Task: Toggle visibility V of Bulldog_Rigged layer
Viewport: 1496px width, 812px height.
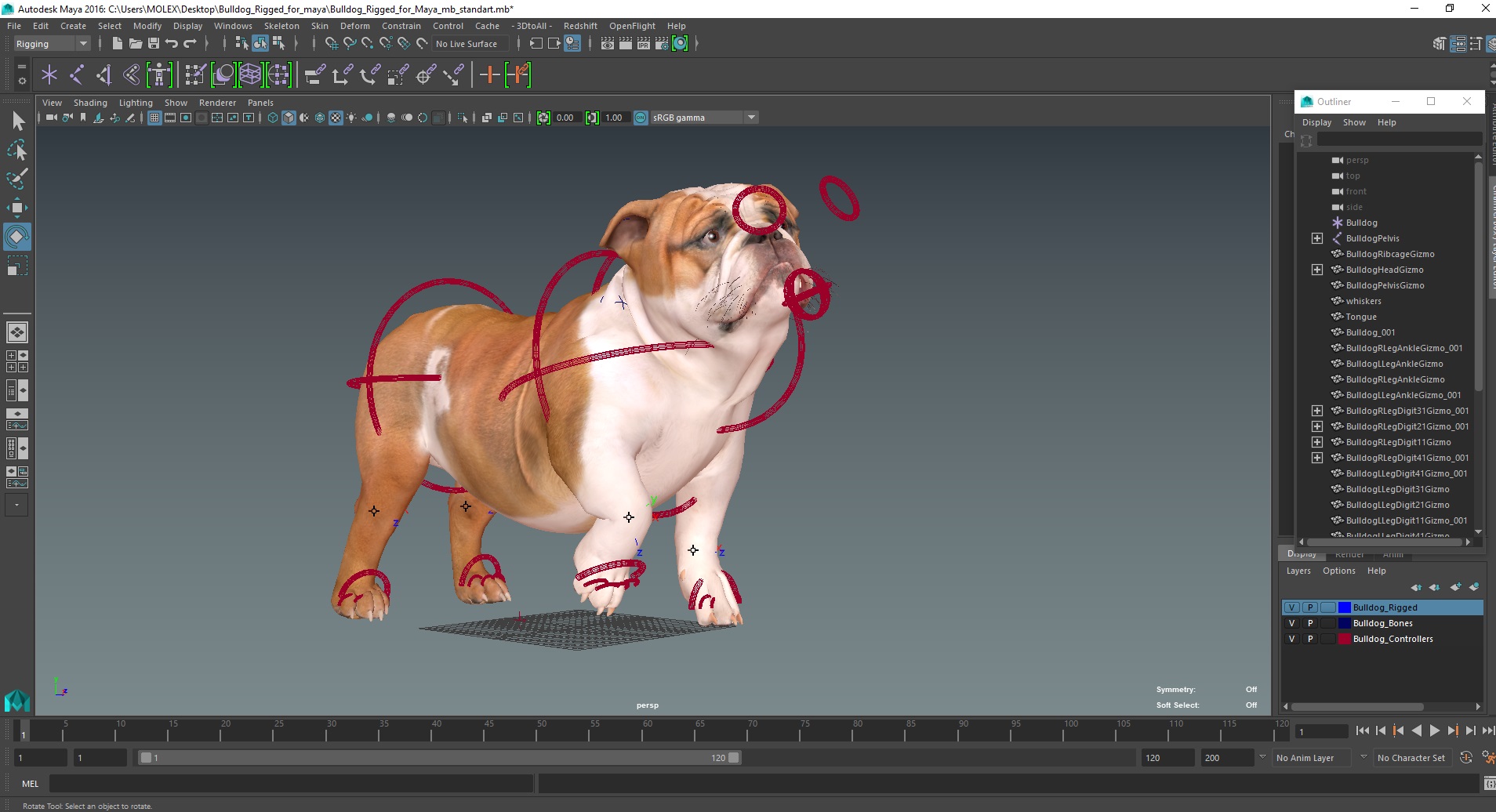Action: pyautogui.click(x=1292, y=607)
